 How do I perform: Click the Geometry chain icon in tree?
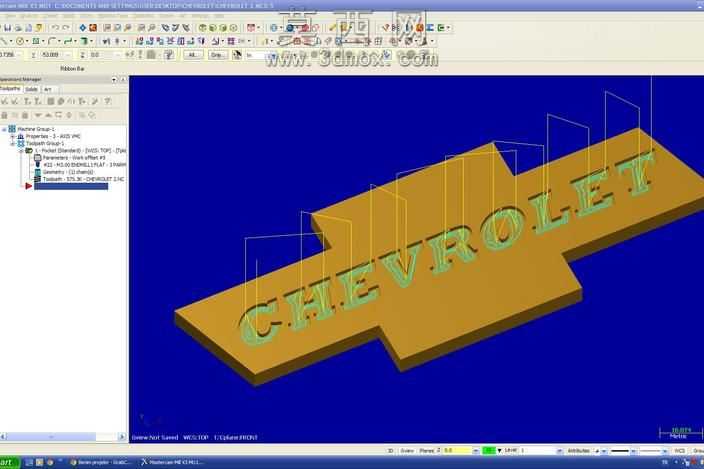tap(38, 172)
